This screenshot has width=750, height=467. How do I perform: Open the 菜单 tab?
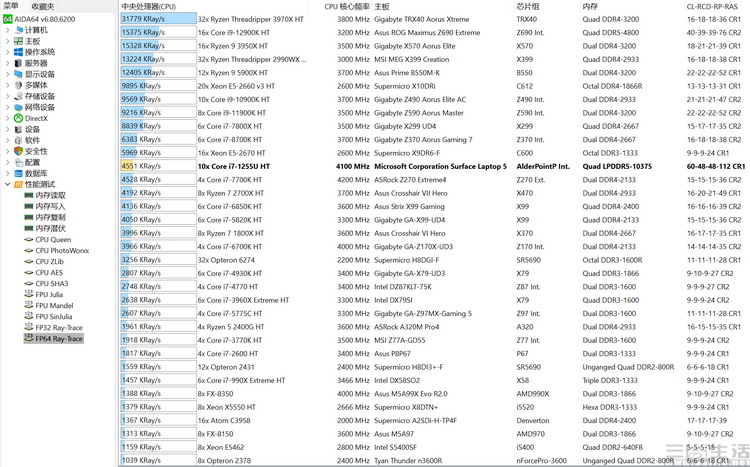11,6
